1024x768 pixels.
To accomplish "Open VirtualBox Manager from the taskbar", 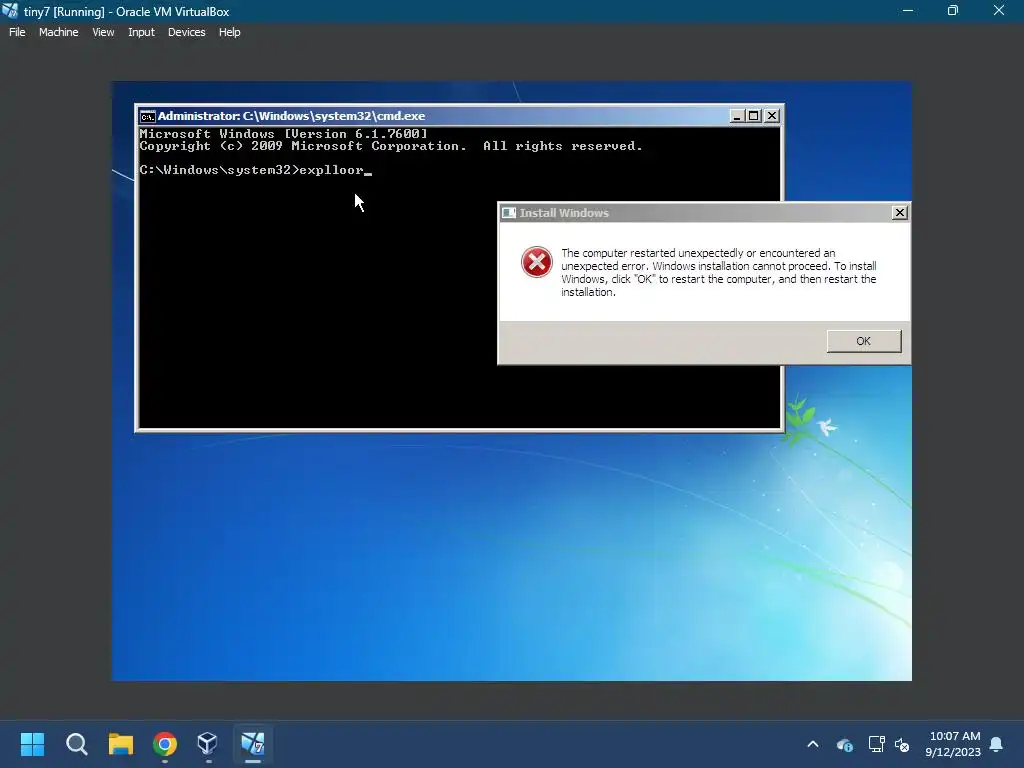I will click(x=208, y=744).
